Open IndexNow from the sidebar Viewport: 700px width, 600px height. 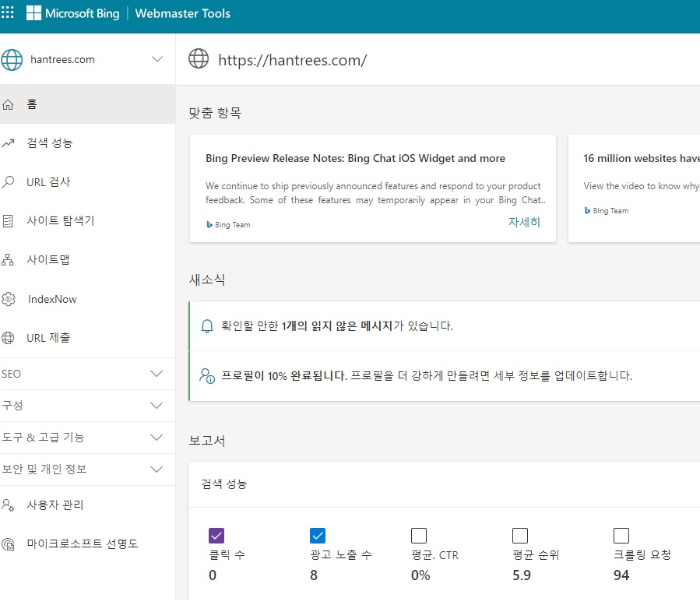point(88,299)
